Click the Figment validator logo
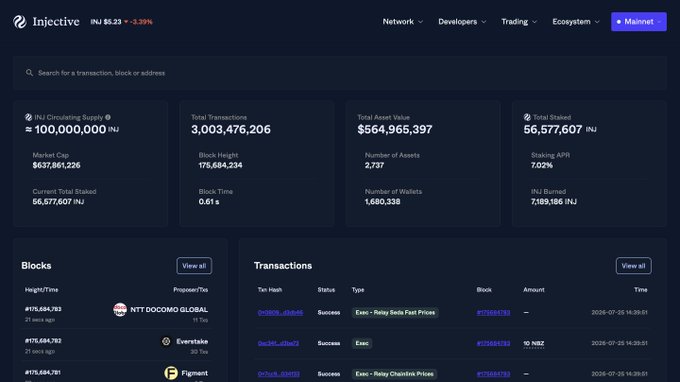Screen dimensions: 680x382 (x=171, y=373)
